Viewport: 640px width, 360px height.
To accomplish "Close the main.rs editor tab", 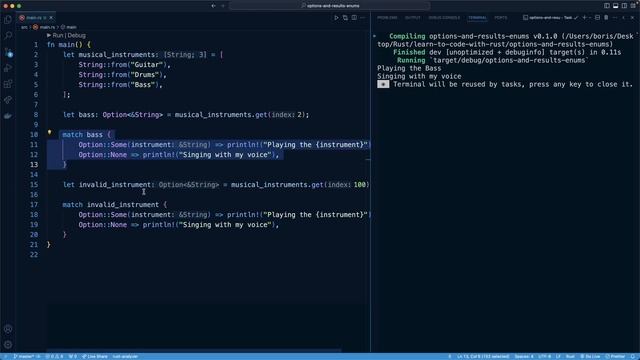I will tap(51, 18).
